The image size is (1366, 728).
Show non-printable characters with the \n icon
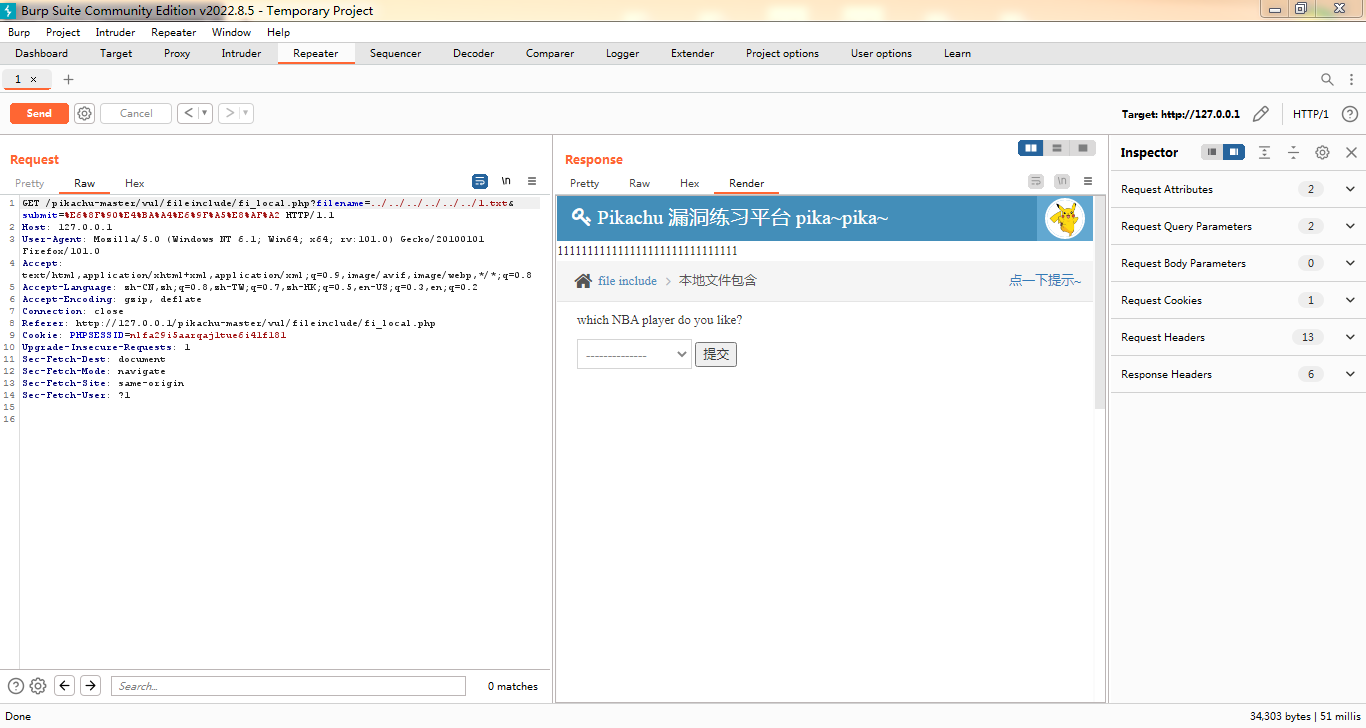(x=506, y=181)
